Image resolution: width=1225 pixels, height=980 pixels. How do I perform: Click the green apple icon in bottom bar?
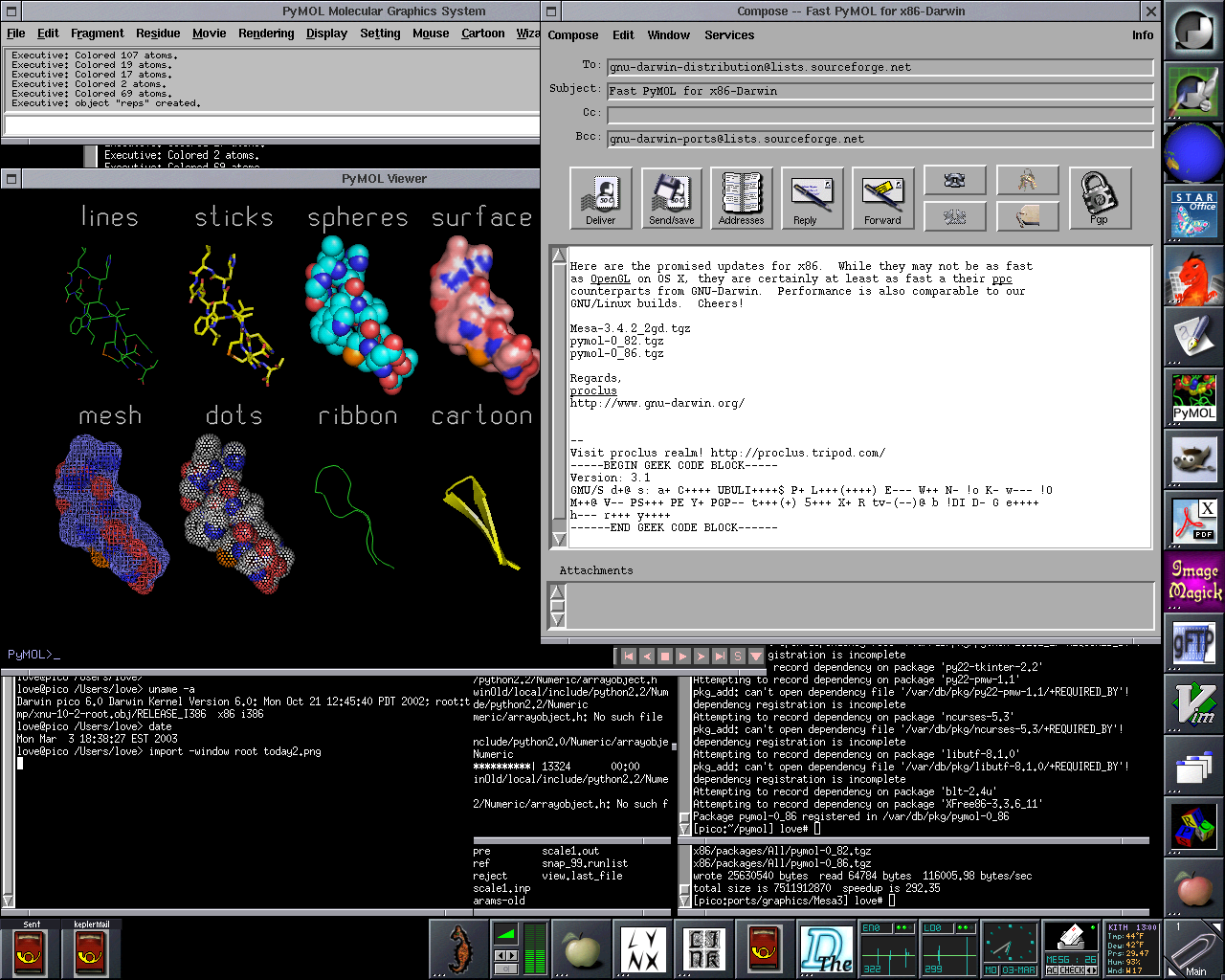point(582,949)
